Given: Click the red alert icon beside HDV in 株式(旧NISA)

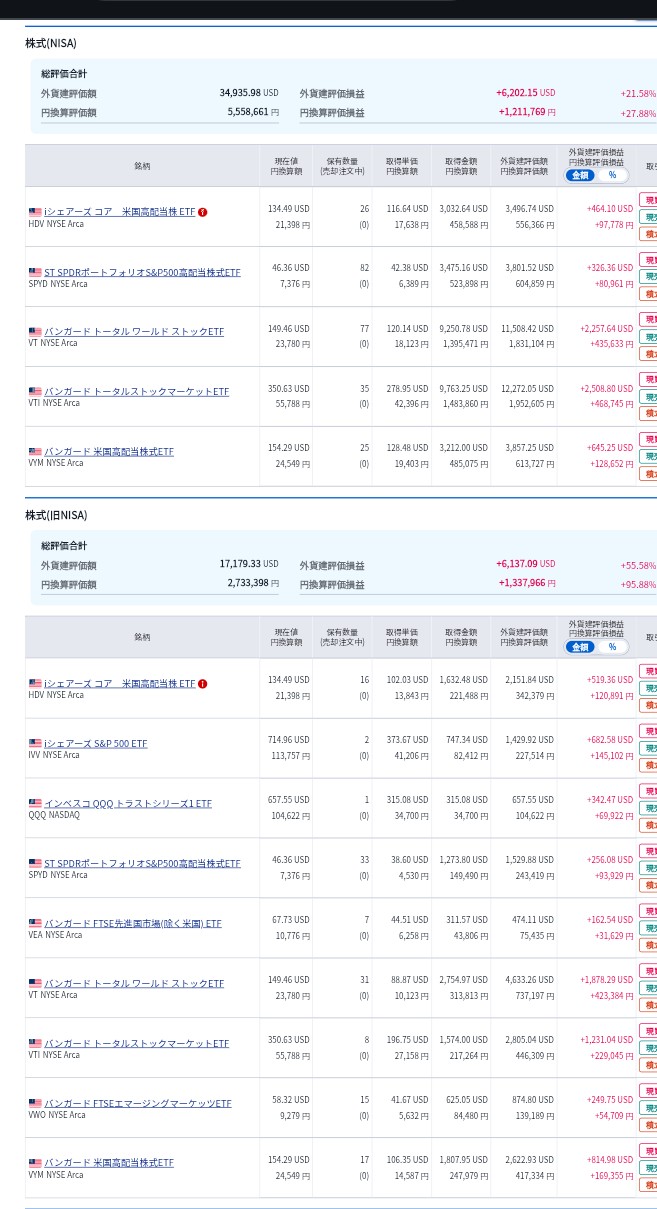Looking at the screenshot, I should coord(203,684).
